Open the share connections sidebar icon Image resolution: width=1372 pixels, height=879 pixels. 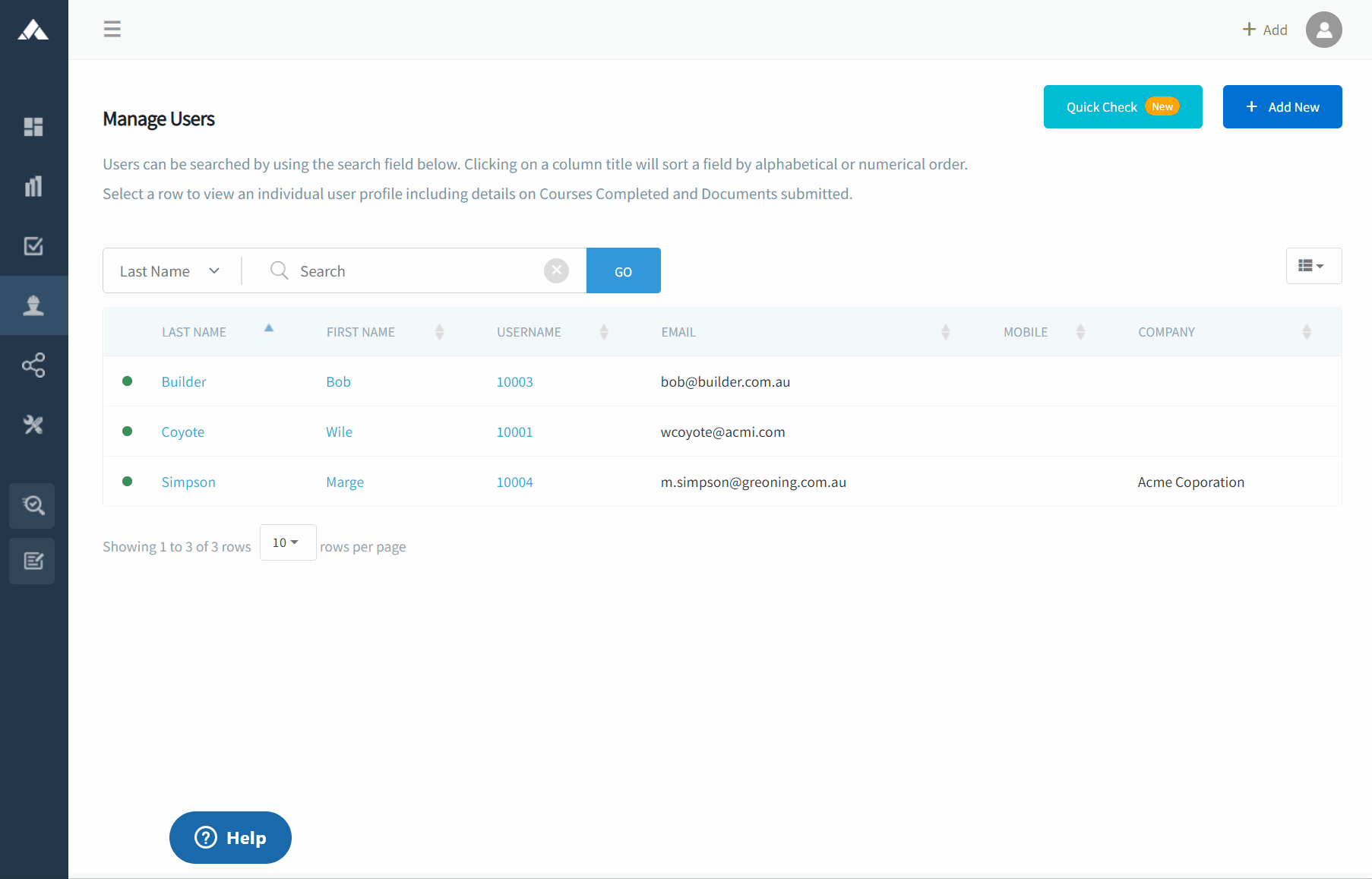click(x=33, y=365)
